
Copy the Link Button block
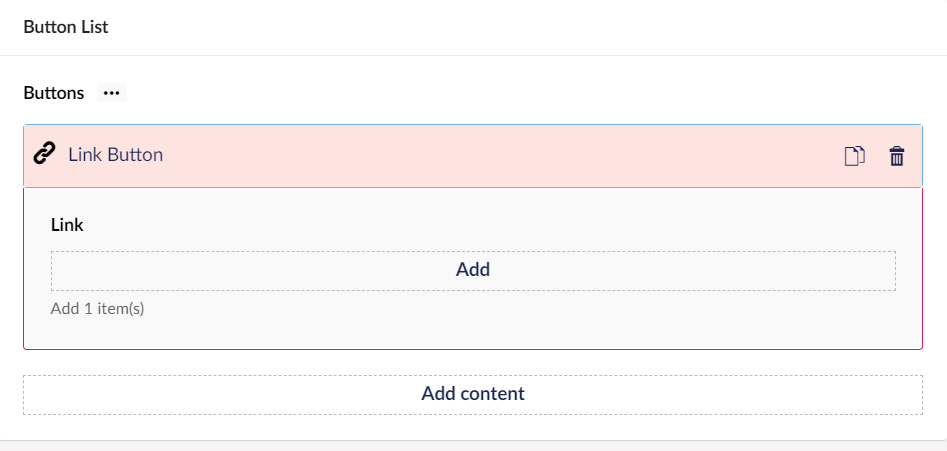pyautogui.click(x=855, y=156)
